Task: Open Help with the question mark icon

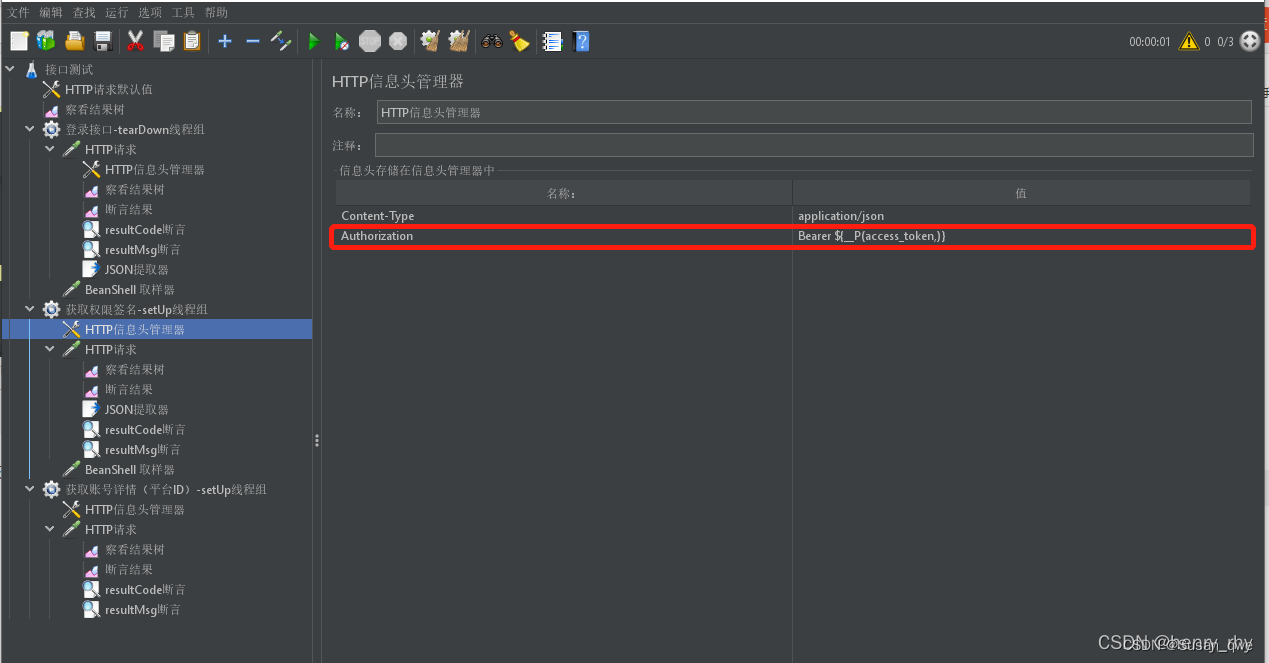Action: 581,41
